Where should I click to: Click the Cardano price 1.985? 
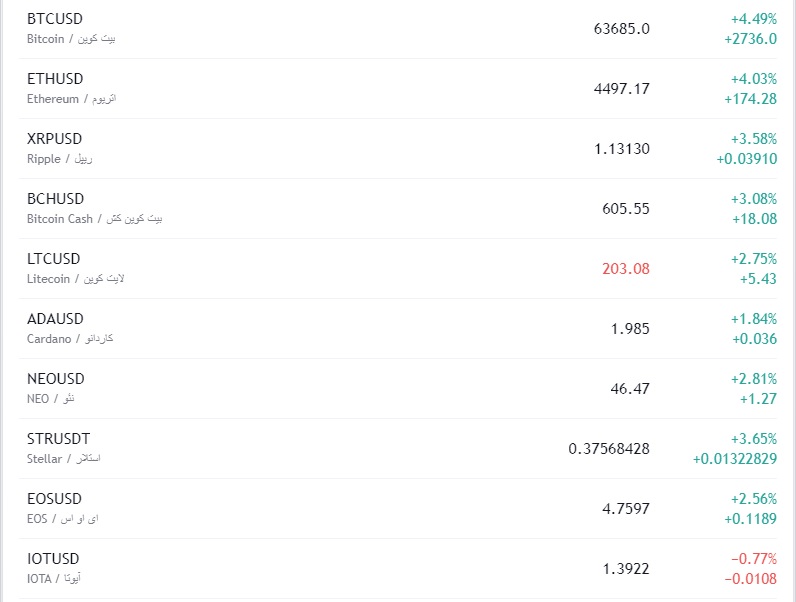[630, 329]
